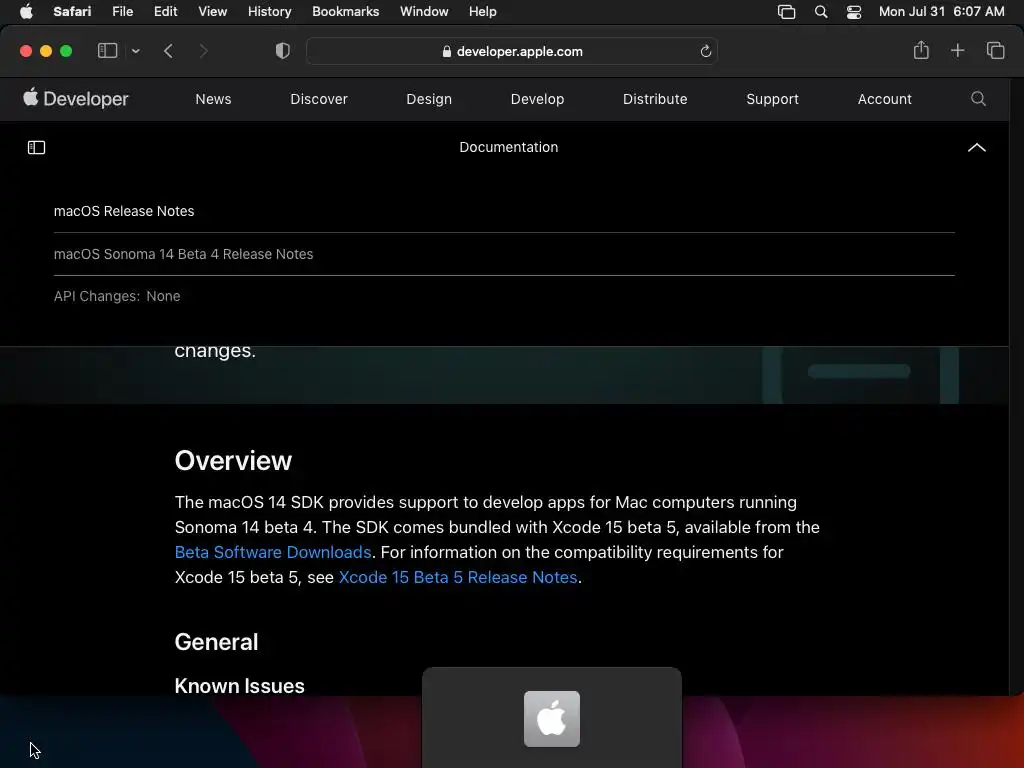Select macOS Sonoma 14 Beta 4 Release Notes
1024x768 pixels.
(x=184, y=254)
